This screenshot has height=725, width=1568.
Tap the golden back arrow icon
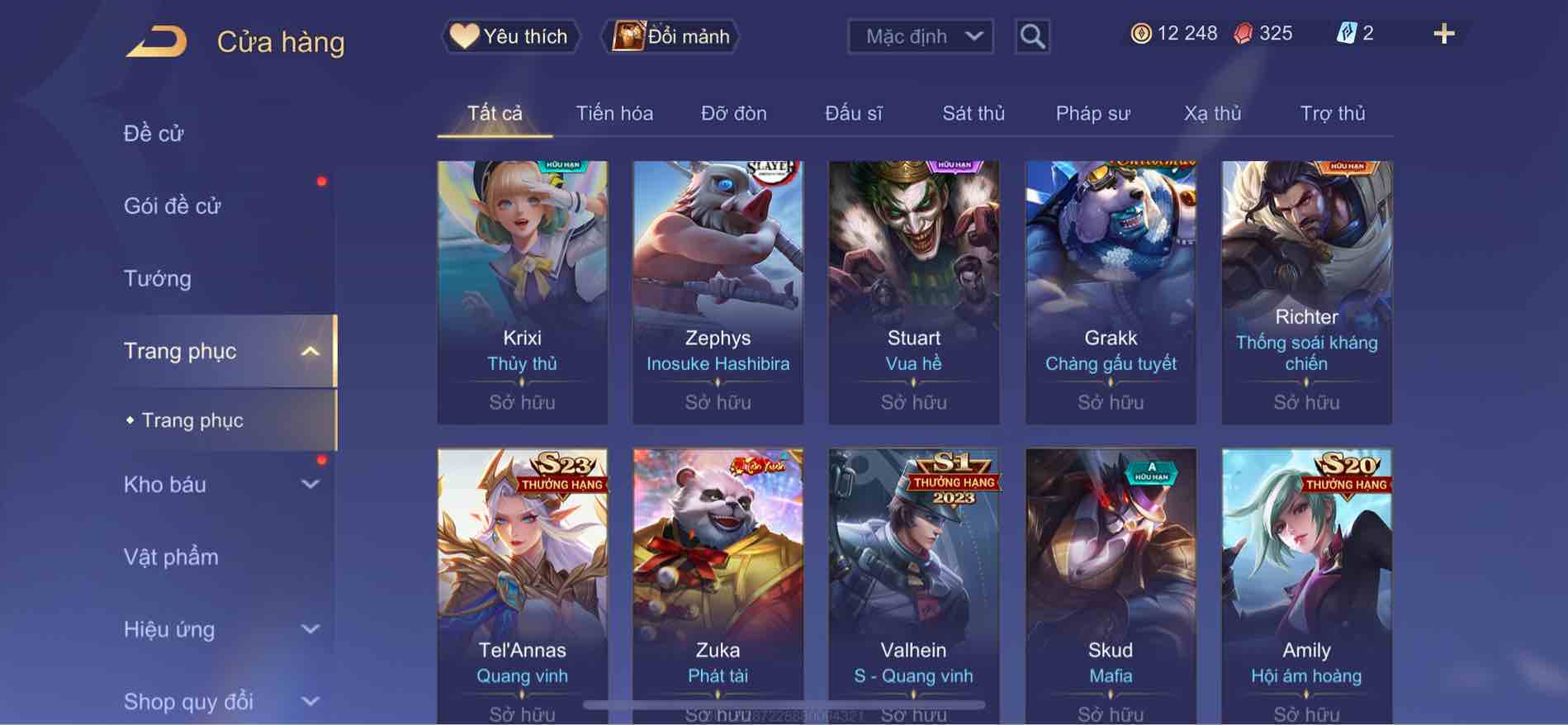[156, 41]
